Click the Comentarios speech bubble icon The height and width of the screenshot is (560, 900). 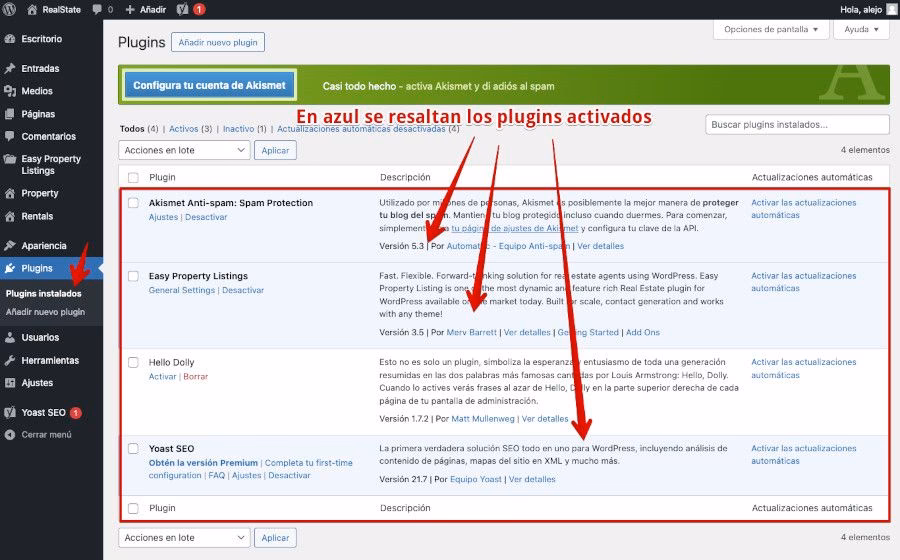pyautogui.click(x=10, y=136)
